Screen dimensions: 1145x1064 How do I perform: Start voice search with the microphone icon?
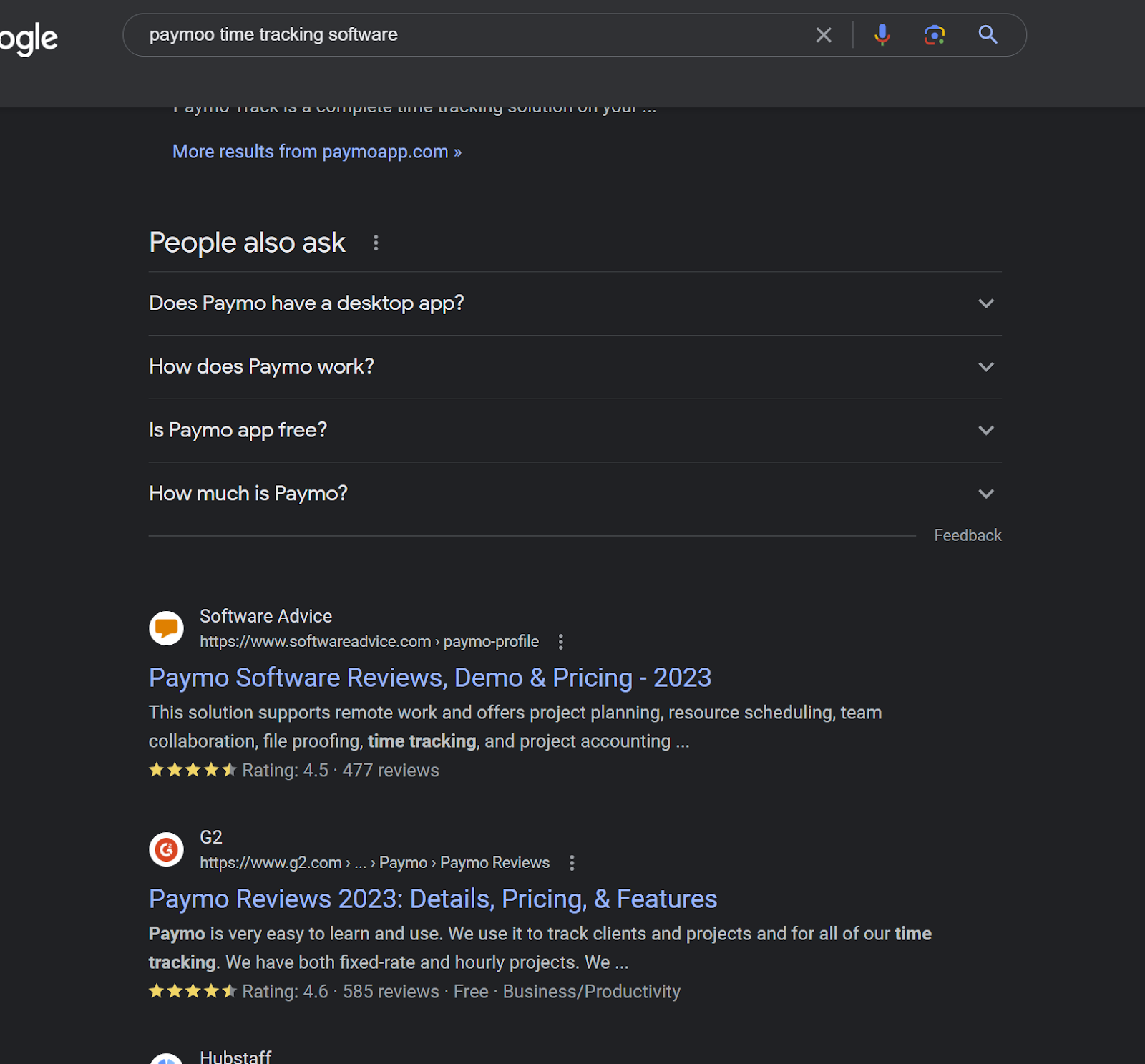point(882,35)
